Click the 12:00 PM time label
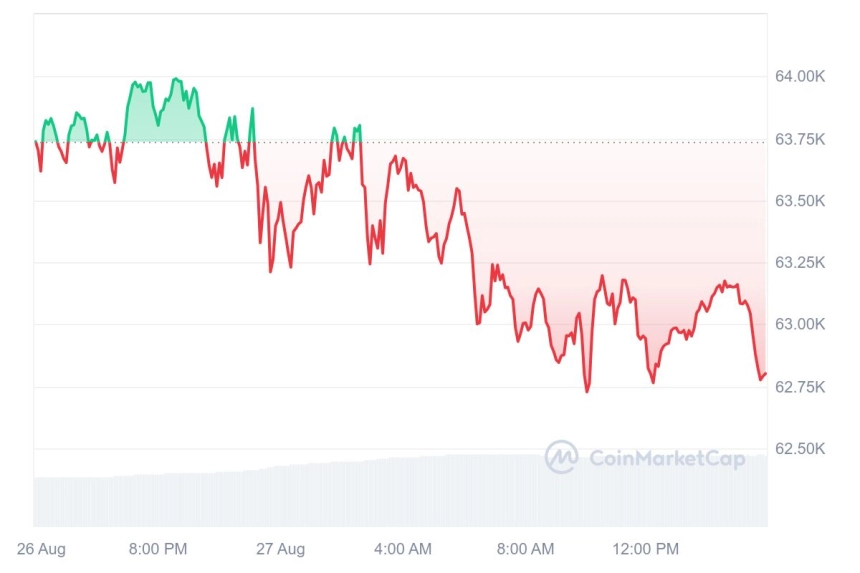This screenshot has width=860, height=573. (646, 549)
